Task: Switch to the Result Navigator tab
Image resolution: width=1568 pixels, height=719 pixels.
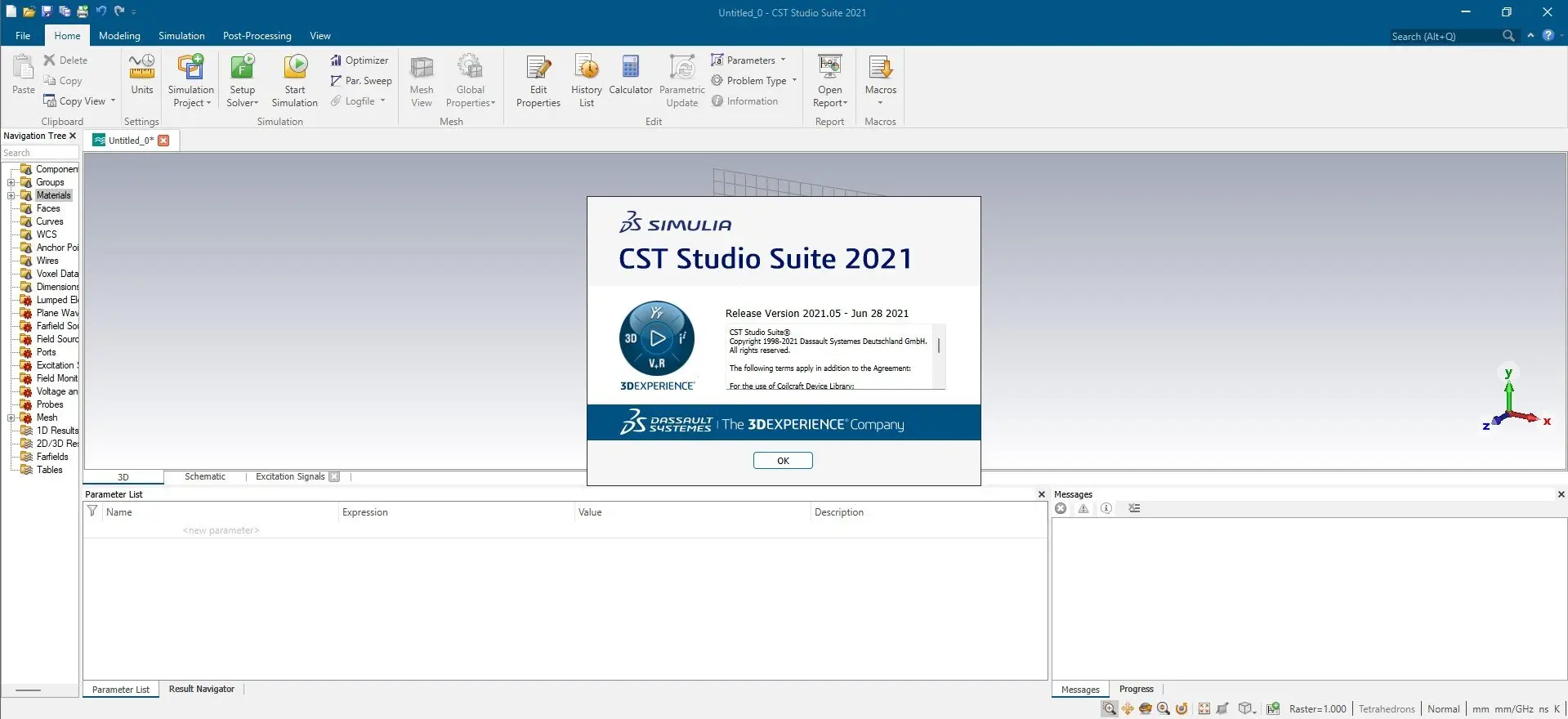Action: tap(202, 689)
